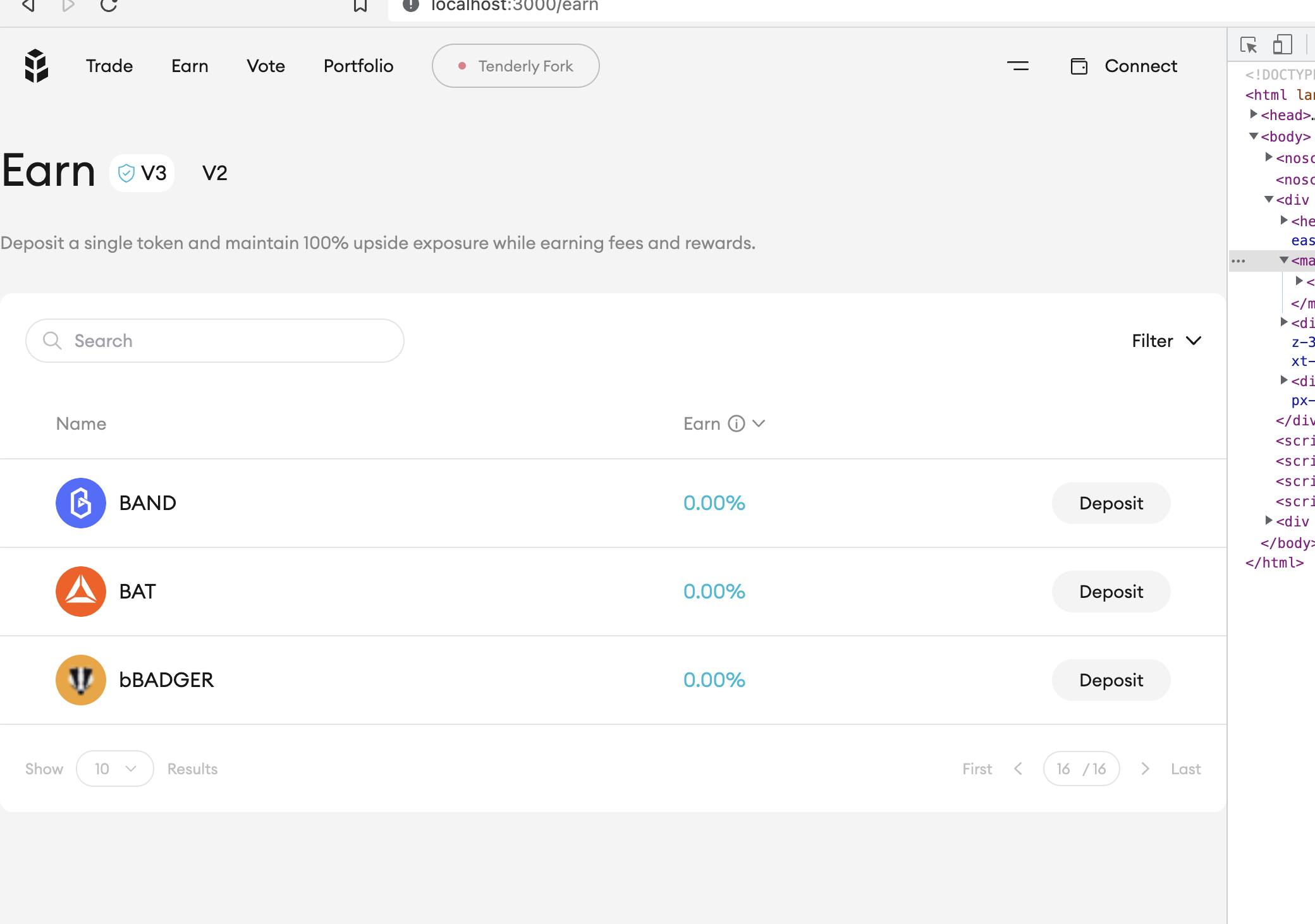Select the BAT token icon

click(80, 592)
